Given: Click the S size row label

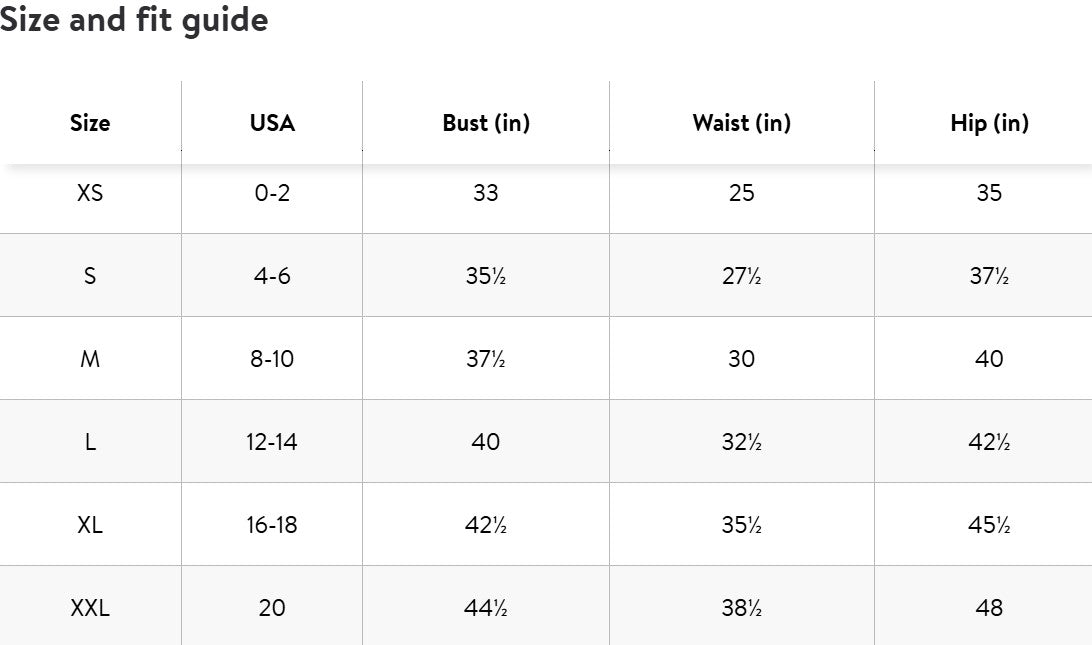Looking at the screenshot, I should [90, 276].
